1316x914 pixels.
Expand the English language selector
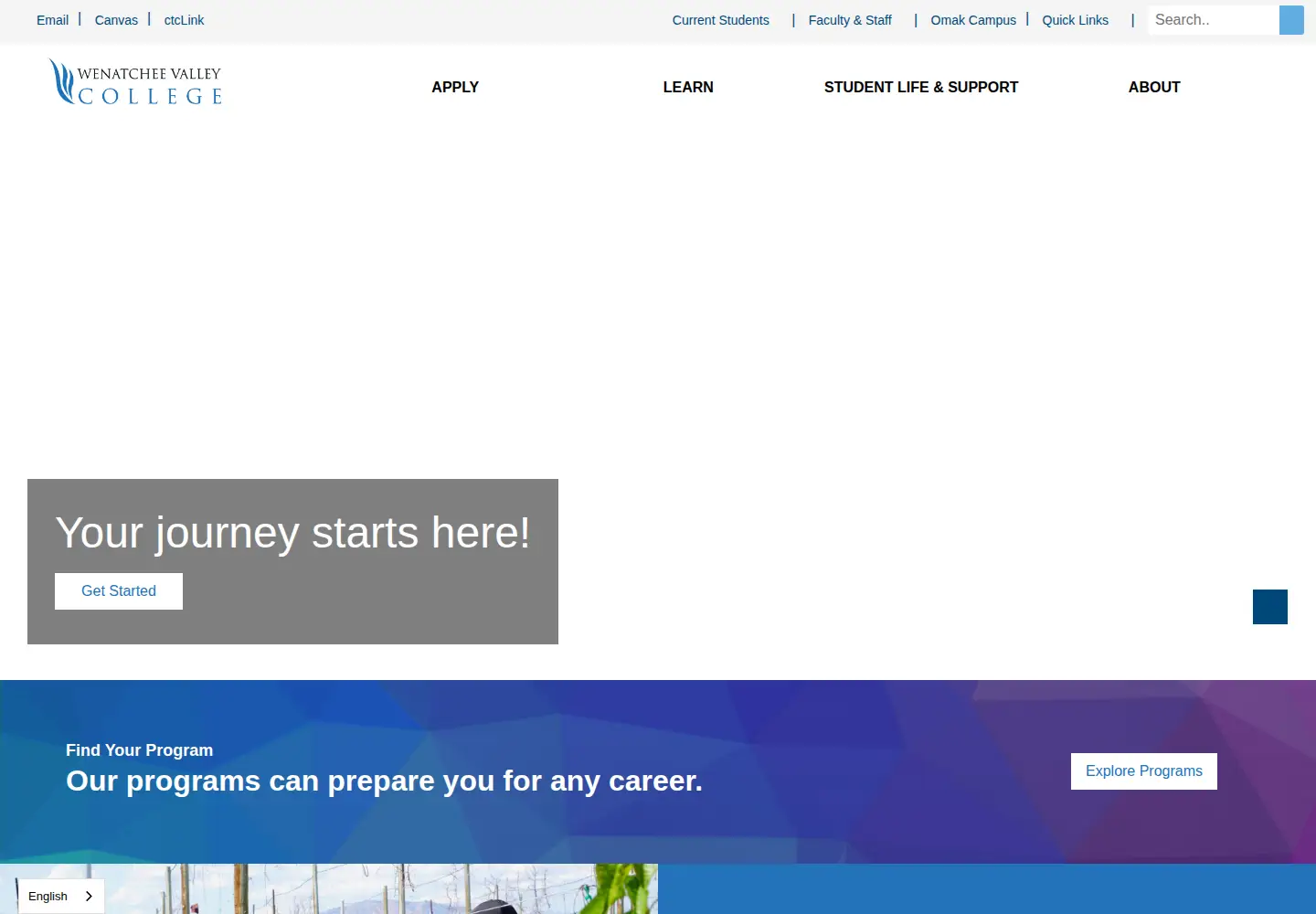click(61, 896)
